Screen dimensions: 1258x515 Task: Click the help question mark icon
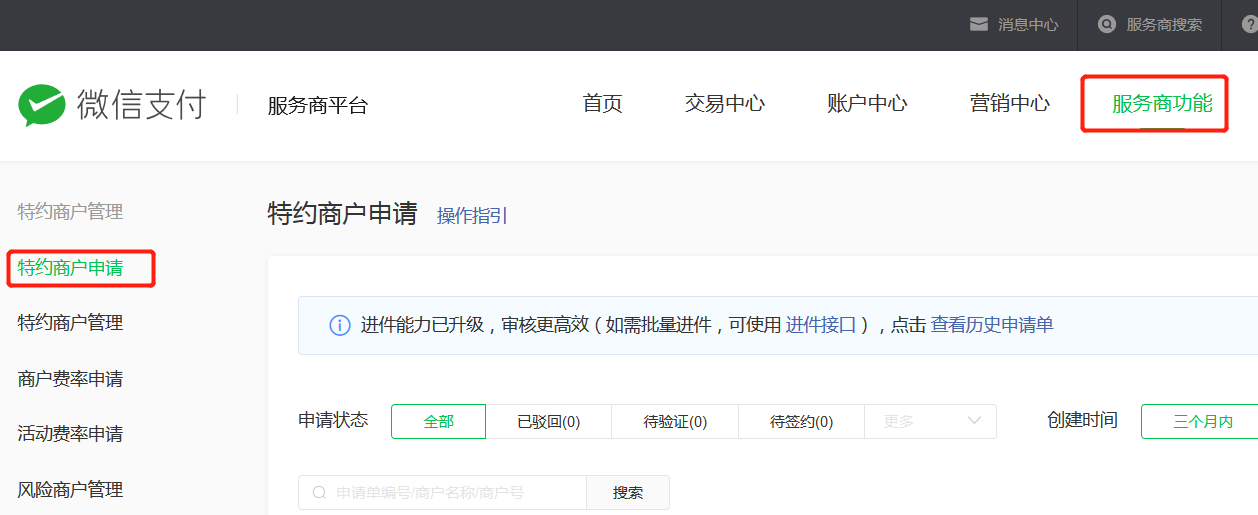pos(1249,25)
